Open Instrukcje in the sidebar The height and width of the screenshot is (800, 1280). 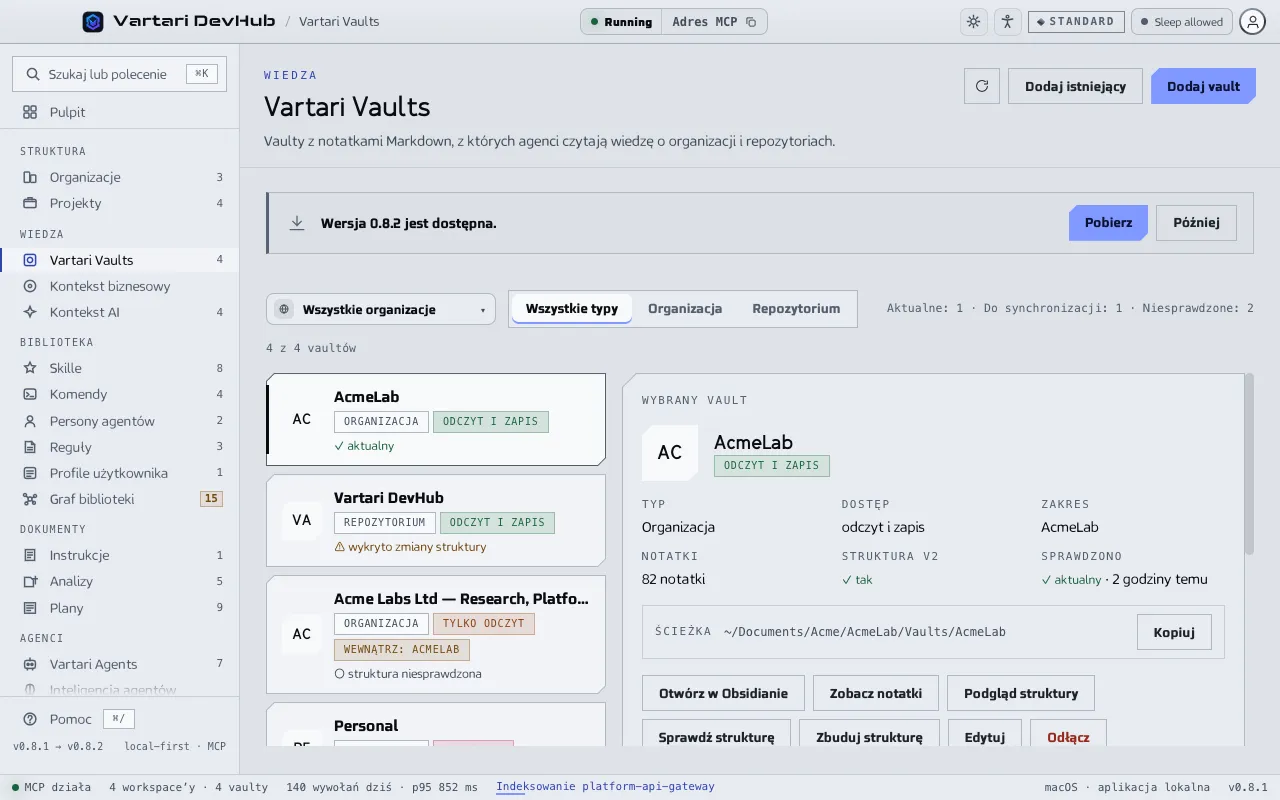[120, 555]
